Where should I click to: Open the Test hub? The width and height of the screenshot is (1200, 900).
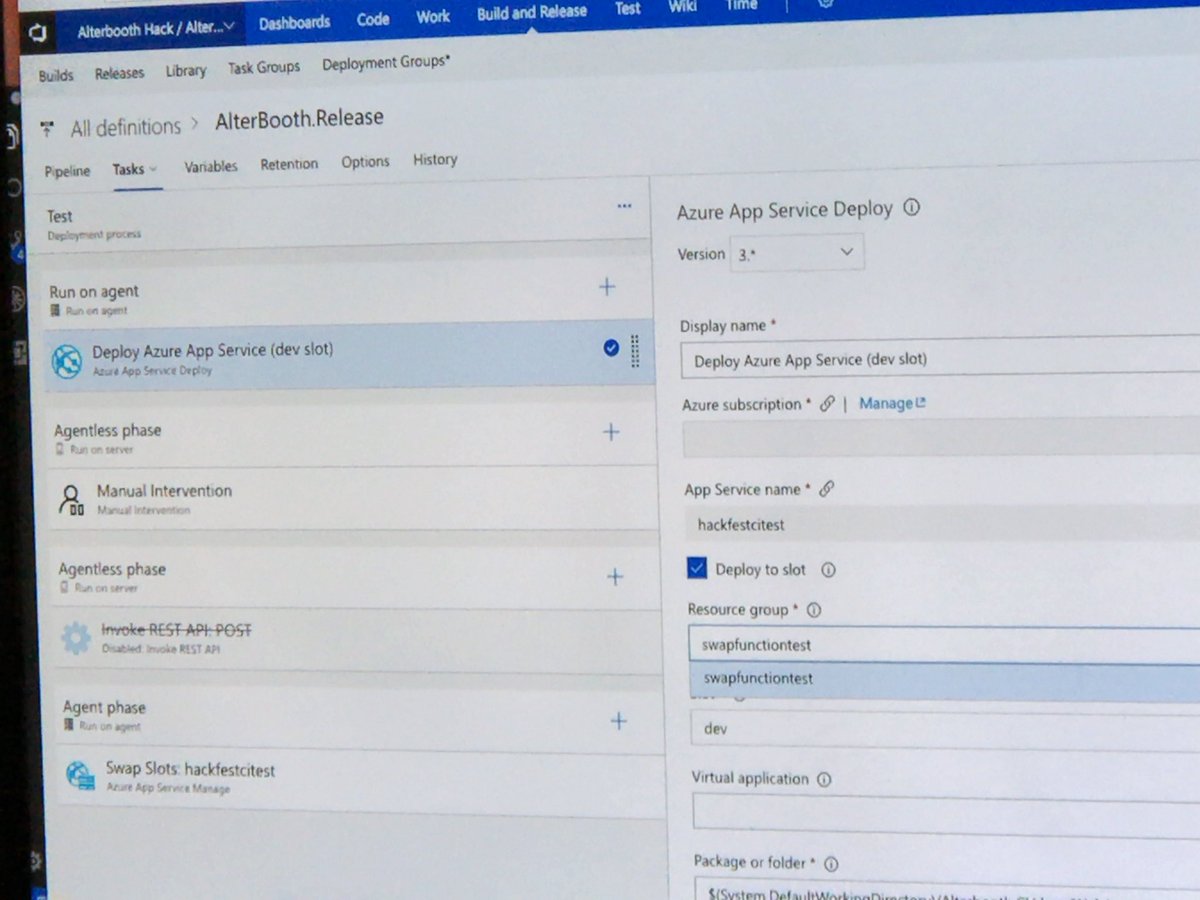pyautogui.click(x=628, y=9)
